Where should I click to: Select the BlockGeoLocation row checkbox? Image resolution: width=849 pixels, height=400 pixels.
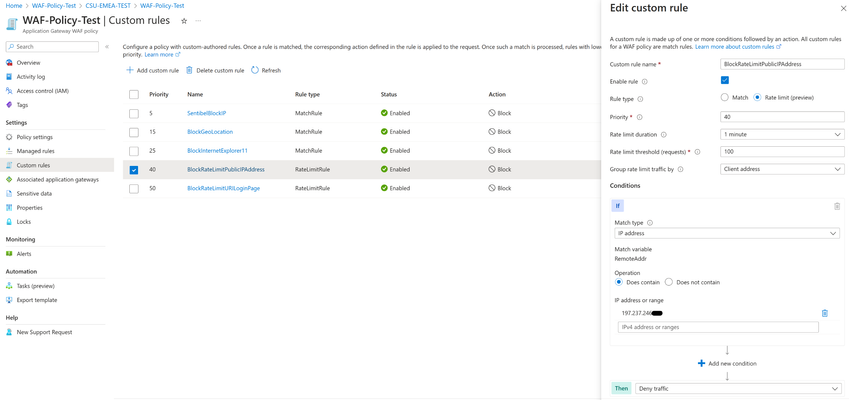coord(134,132)
